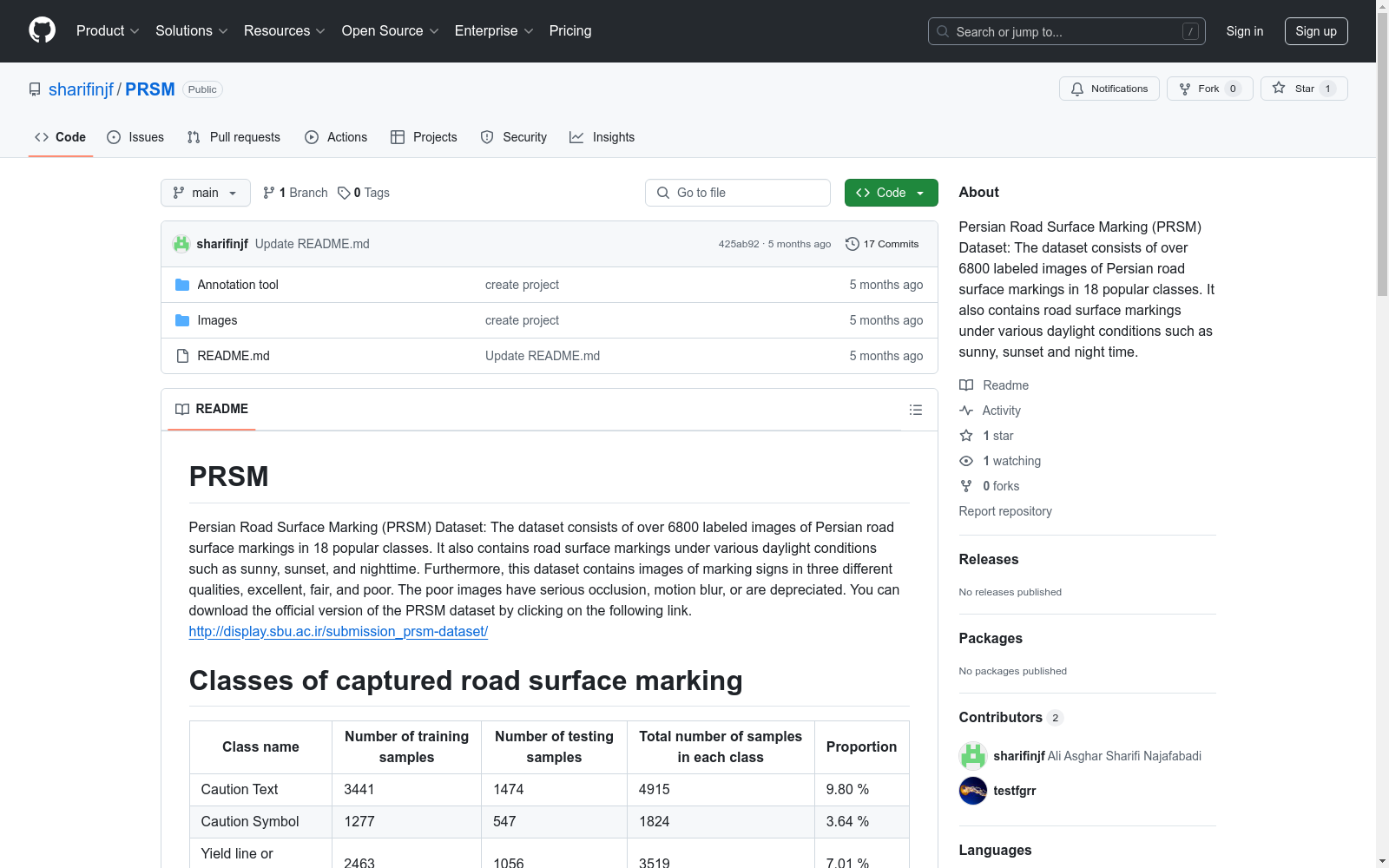The height and width of the screenshot is (868, 1389).
Task: Click sharifinjf avatar in commit row
Action: (x=181, y=244)
